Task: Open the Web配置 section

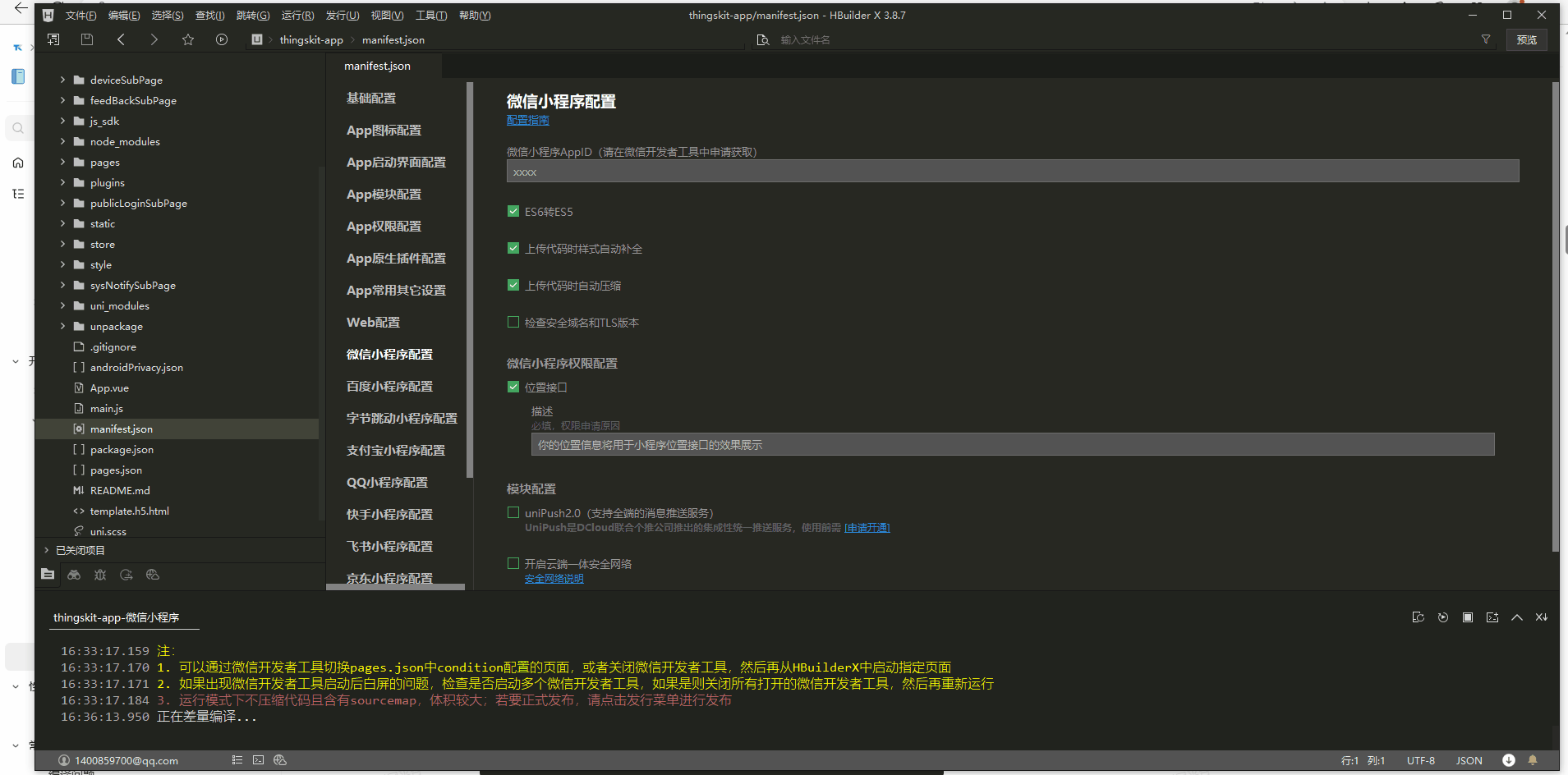Action: click(373, 323)
